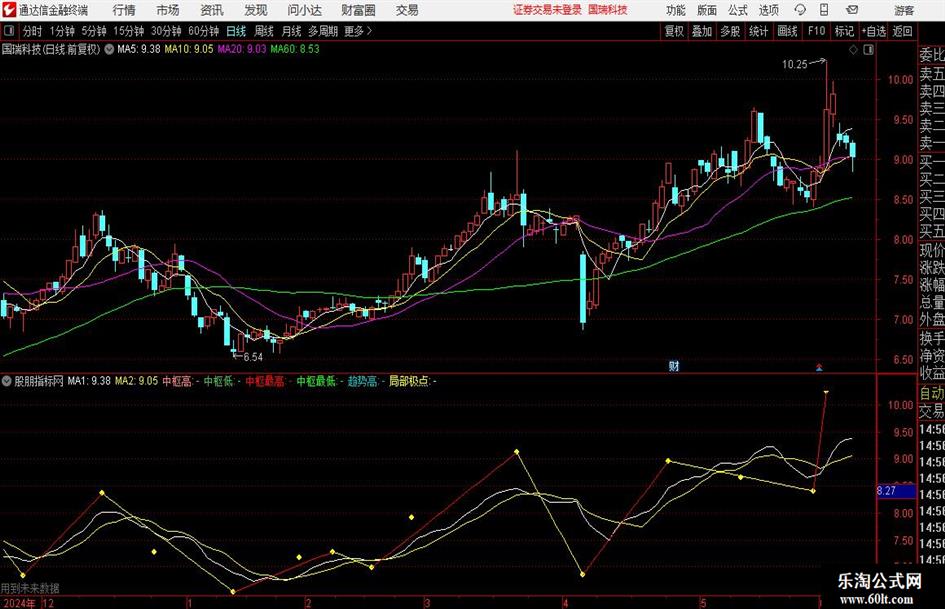Open the 交易 menu
The image size is (945, 609).
407,10
